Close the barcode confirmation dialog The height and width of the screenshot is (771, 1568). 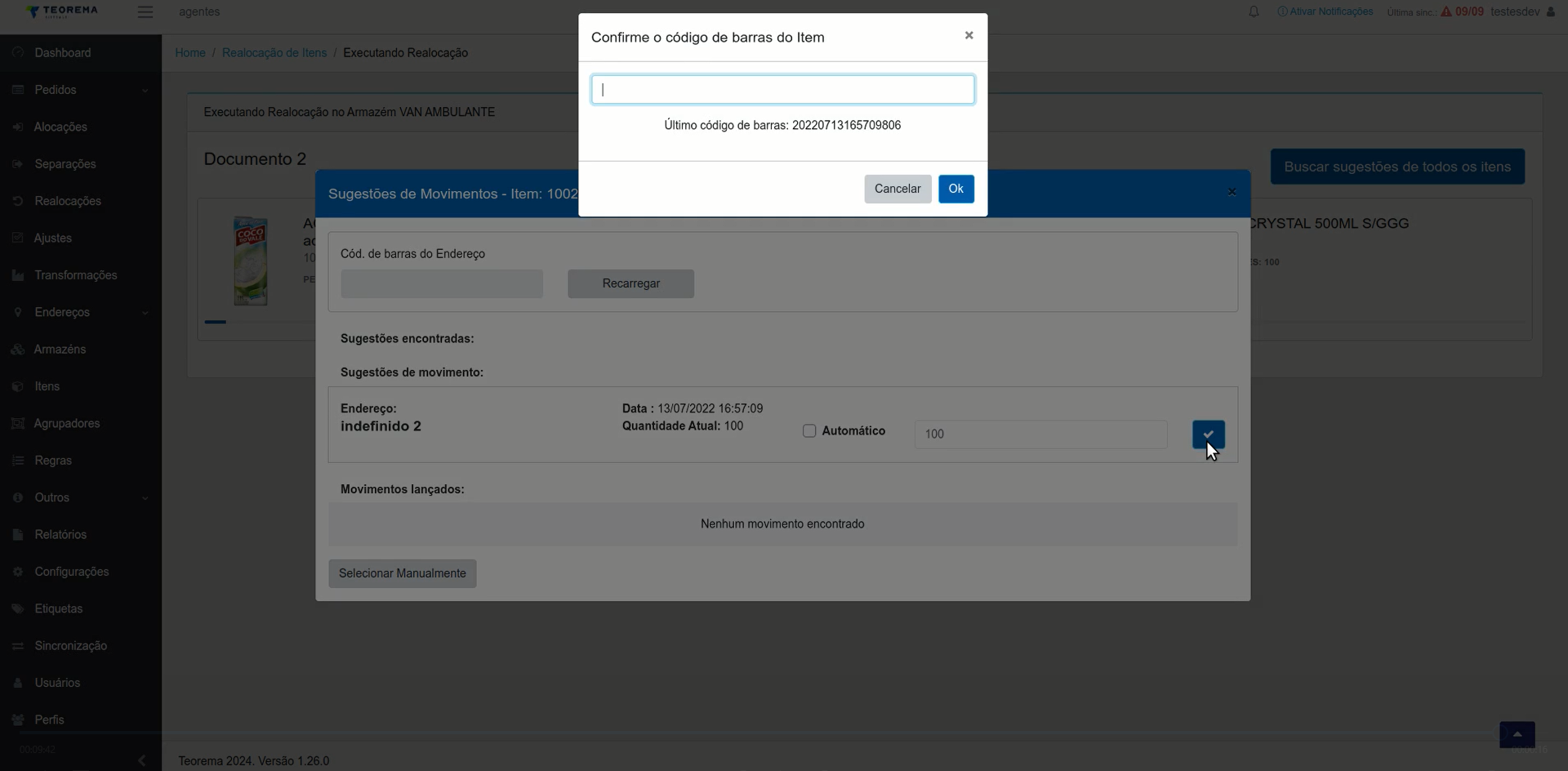969,35
